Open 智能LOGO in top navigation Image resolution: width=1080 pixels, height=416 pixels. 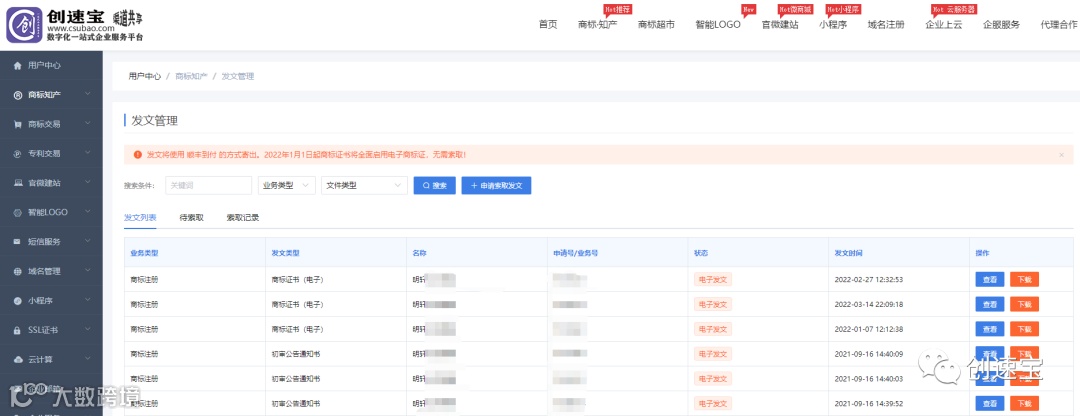[718, 25]
